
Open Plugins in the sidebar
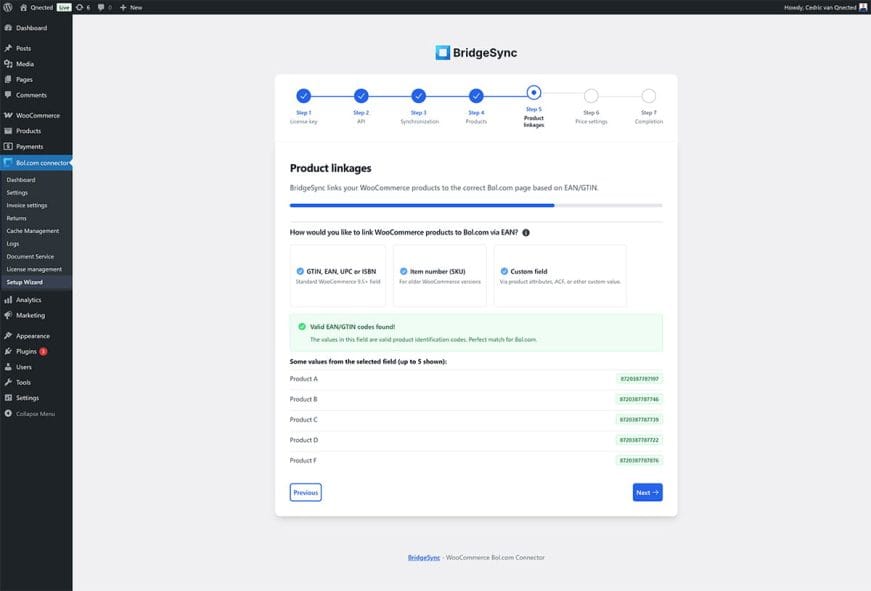tap(28, 351)
